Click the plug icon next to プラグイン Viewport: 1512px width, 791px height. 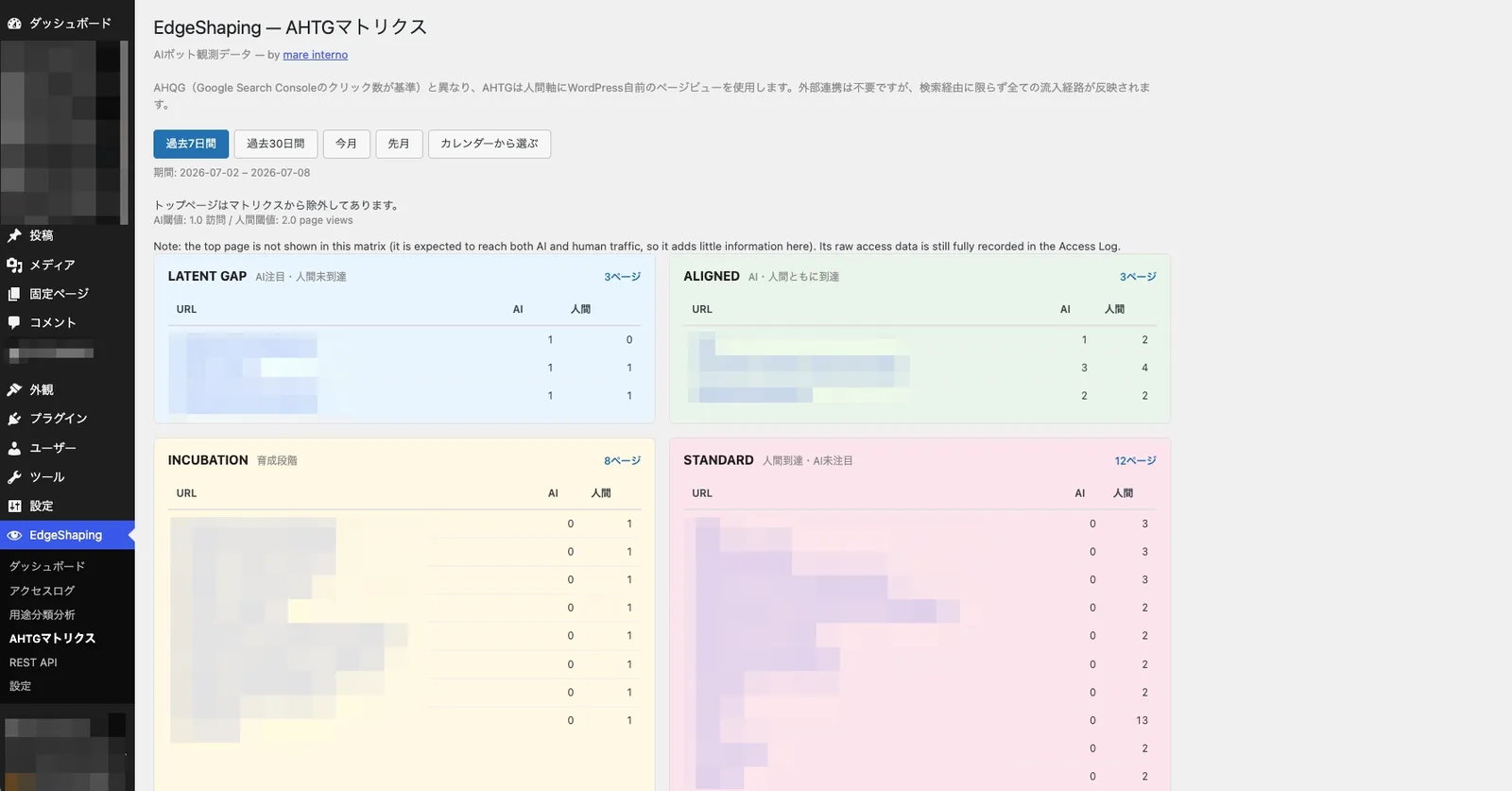coord(14,419)
